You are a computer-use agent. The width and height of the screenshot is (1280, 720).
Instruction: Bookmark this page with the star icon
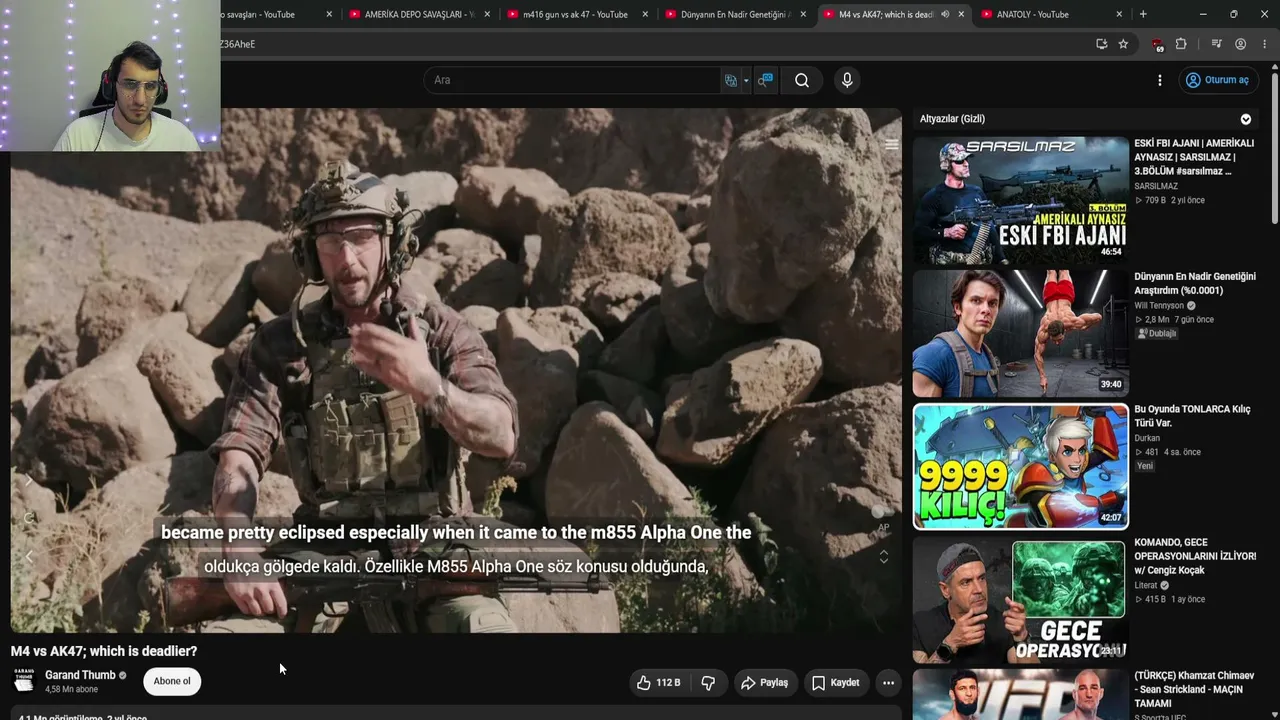pyautogui.click(x=1123, y=44)
